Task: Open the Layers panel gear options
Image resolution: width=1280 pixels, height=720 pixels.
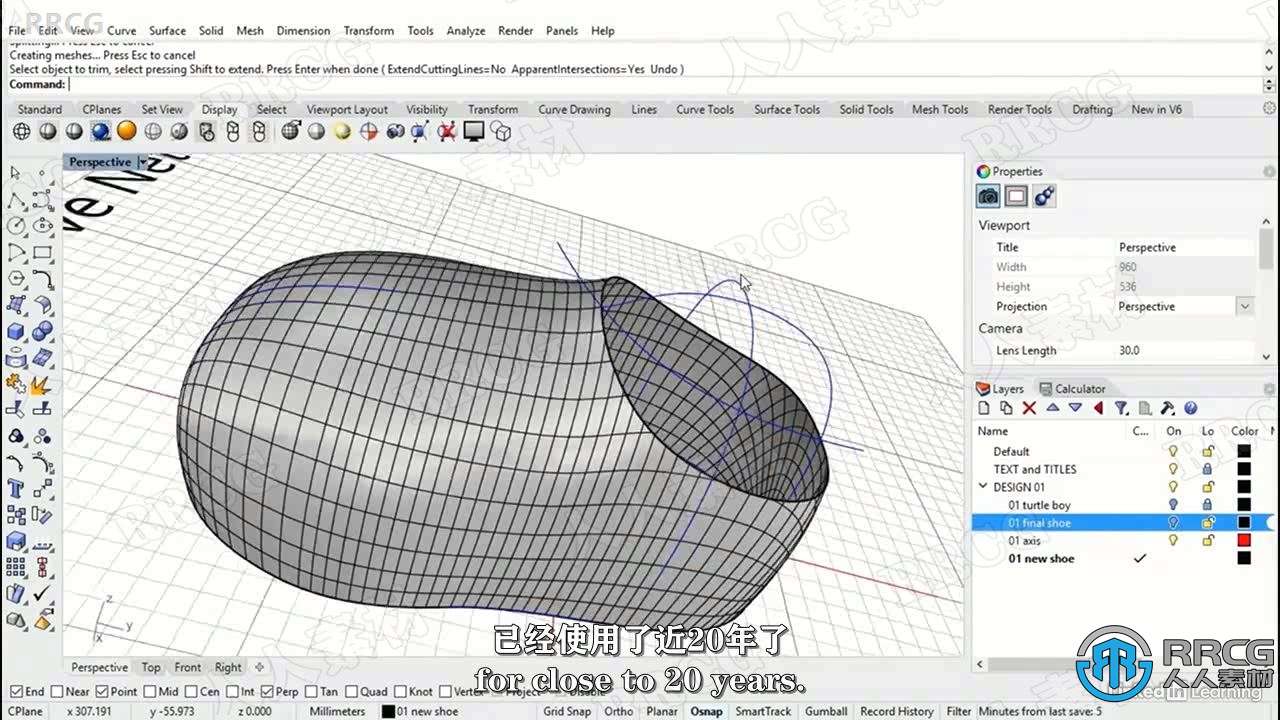Action: (x=1269, y=389)
